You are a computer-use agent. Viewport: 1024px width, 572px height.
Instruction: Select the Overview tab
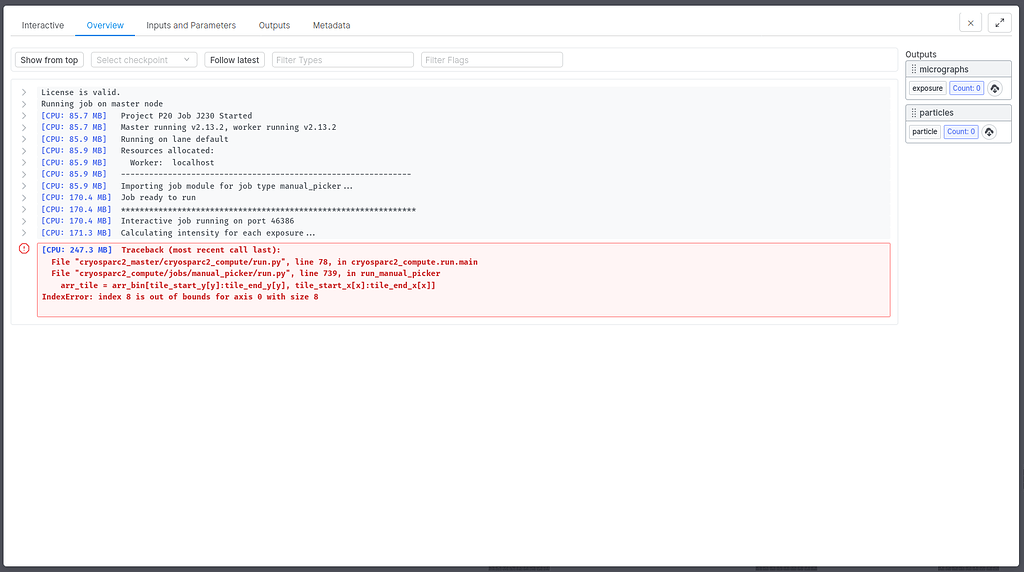pos(105,25)
